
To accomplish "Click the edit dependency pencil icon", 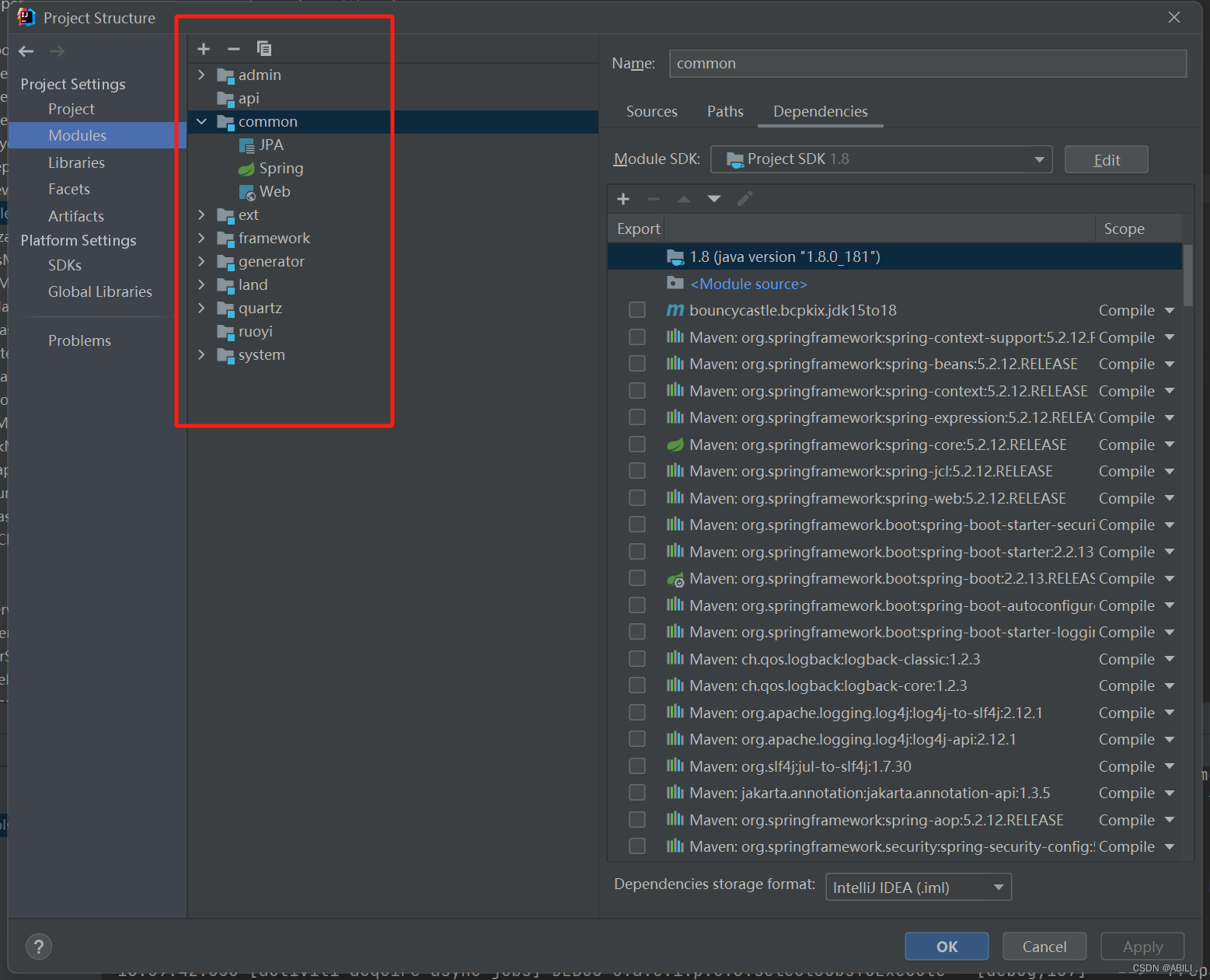I will (x=744, y=199).
